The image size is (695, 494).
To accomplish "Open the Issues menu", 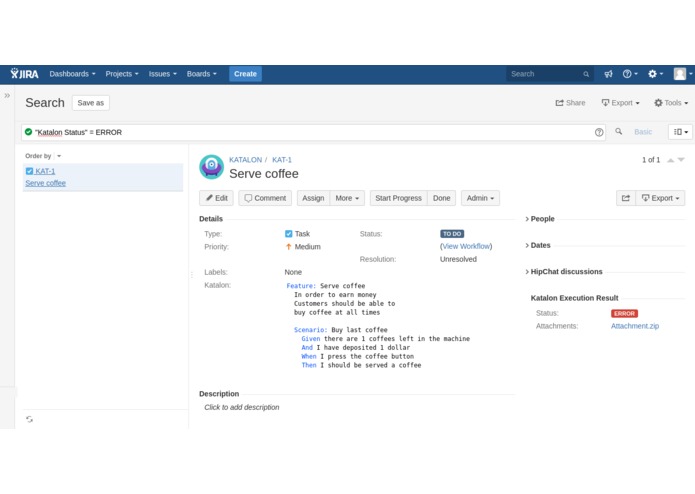I will pos(163,74).
